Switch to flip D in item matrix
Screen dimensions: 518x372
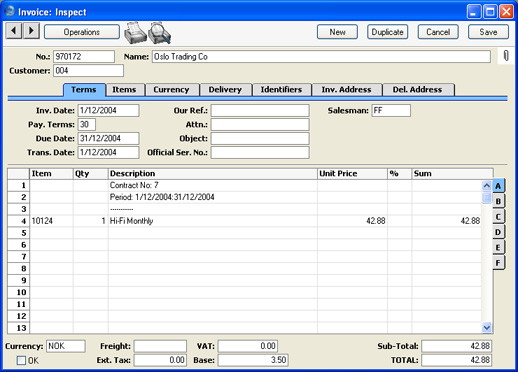click(498, 232)
